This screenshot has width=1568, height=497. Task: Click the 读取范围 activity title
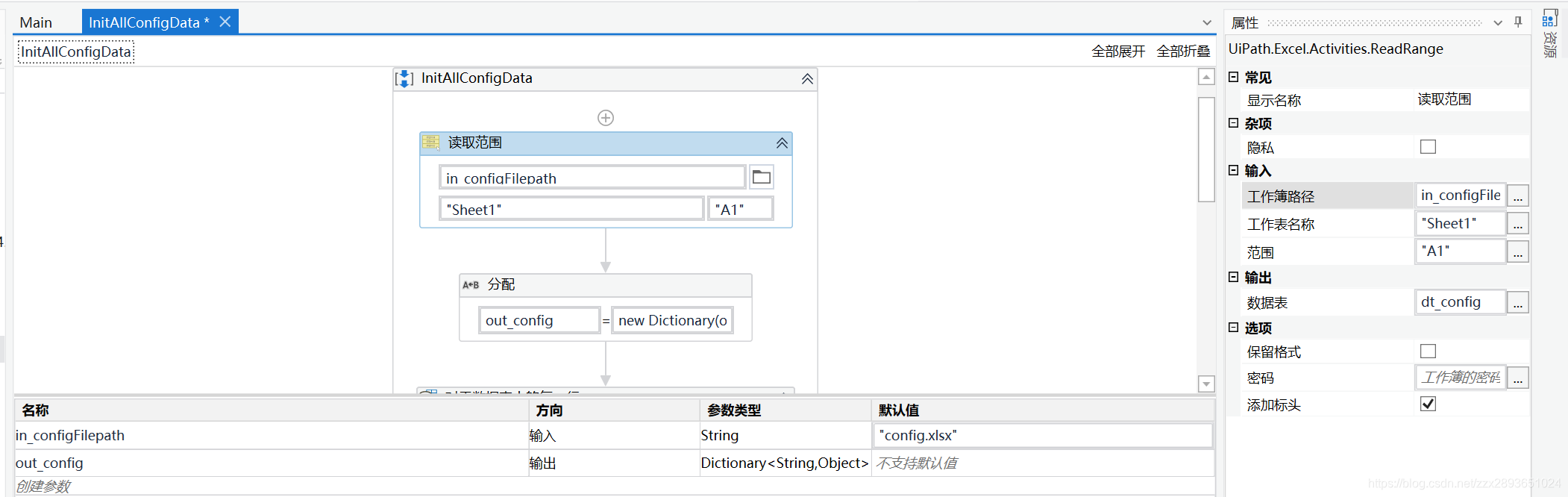(474, 143)
